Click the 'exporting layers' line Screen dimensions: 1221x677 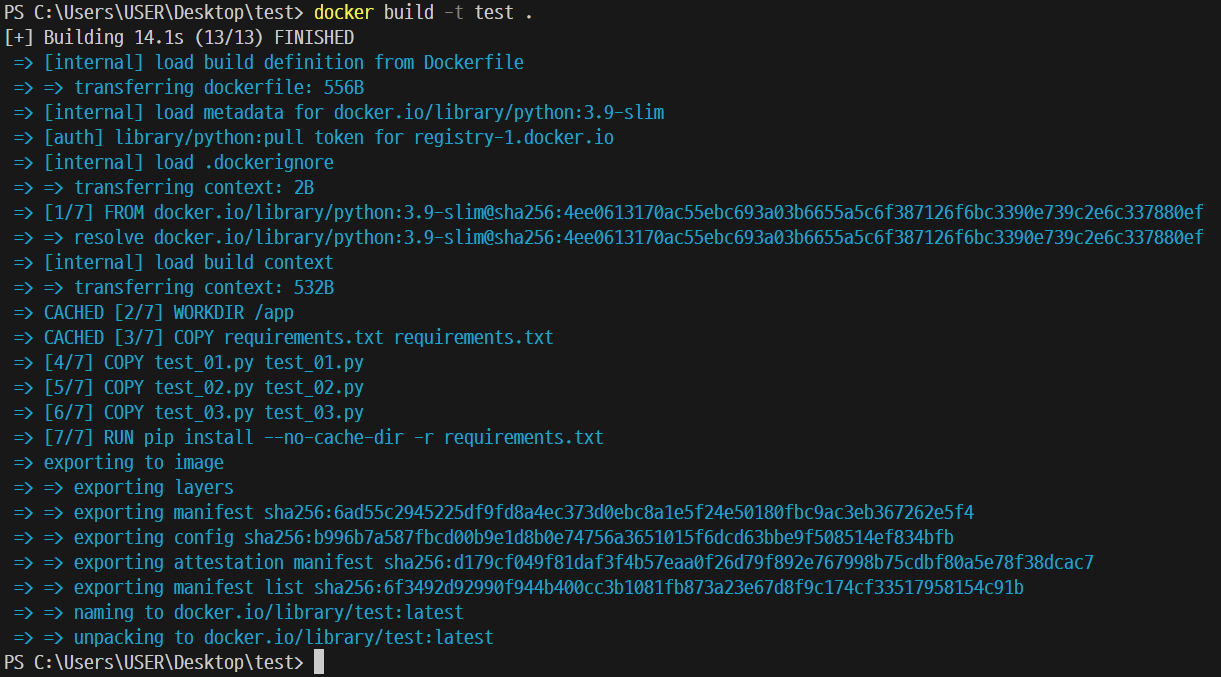pyautogui.click(x=124, y=488)
